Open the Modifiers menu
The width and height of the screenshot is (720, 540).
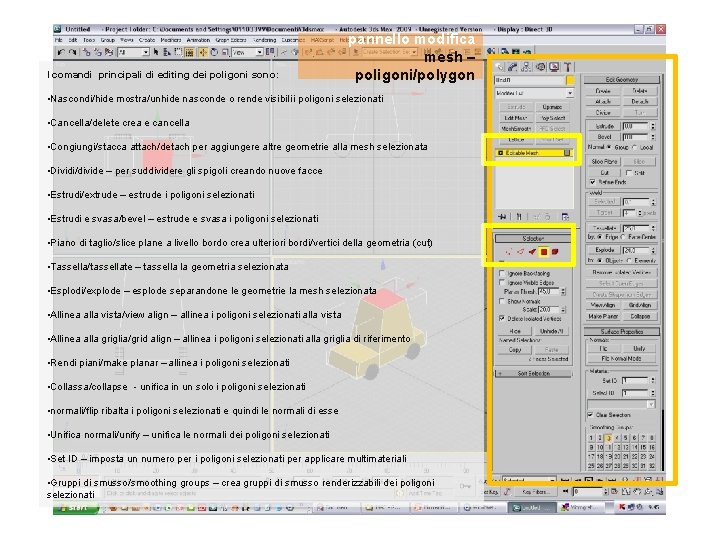click(x=171, y=40)
